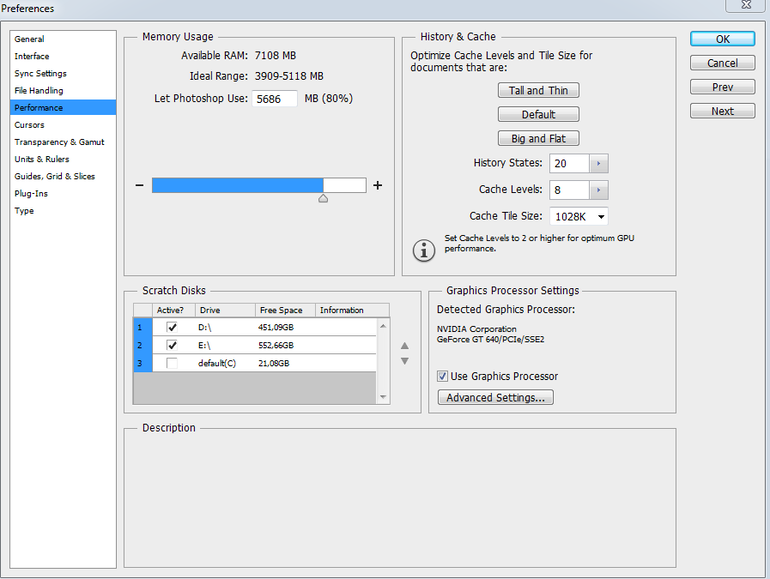Click the minus icon left of memory slider
This screenshot has height=579, width=770.
coord(139,185)
